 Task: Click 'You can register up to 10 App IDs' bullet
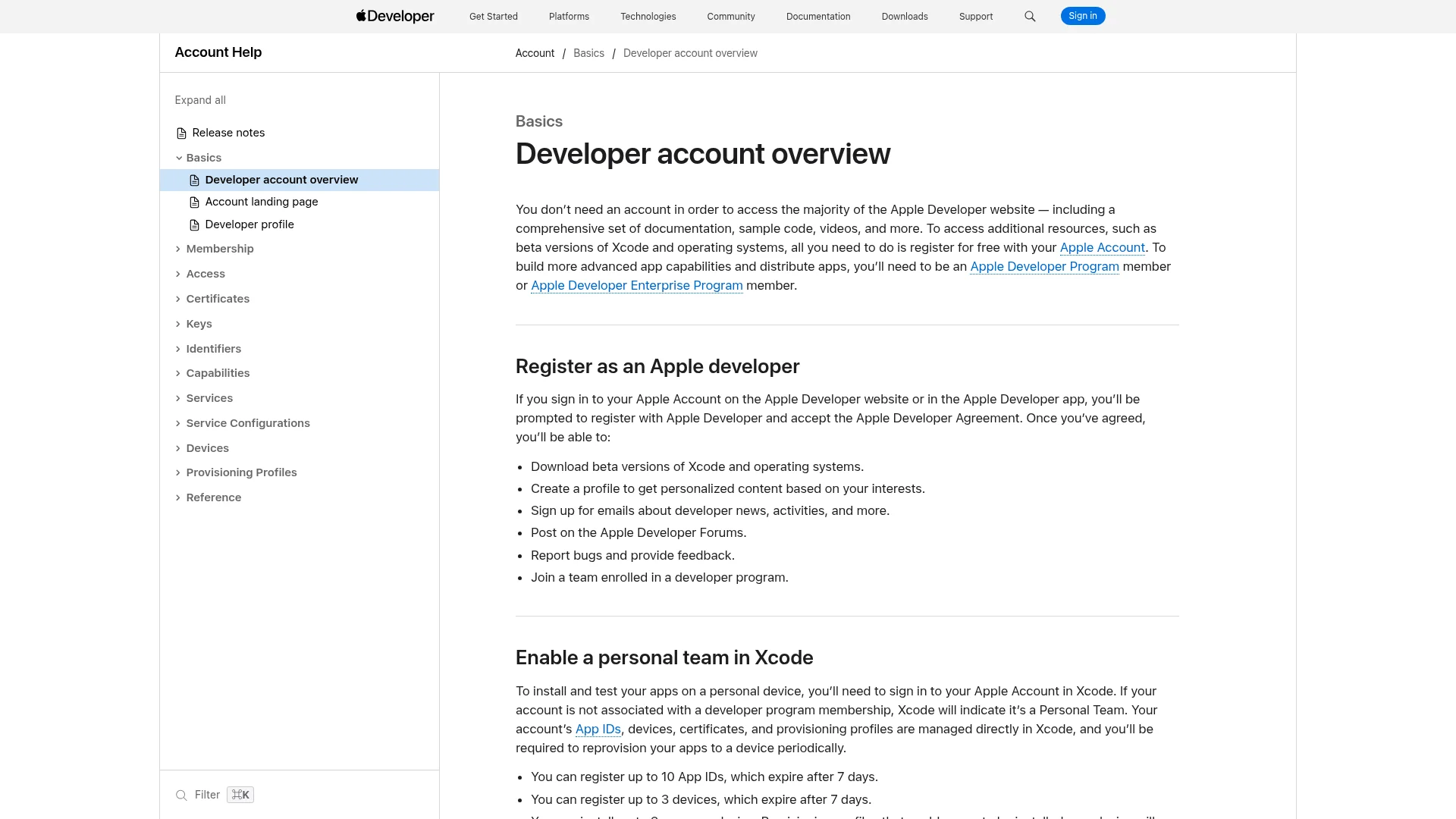(704, 777)
